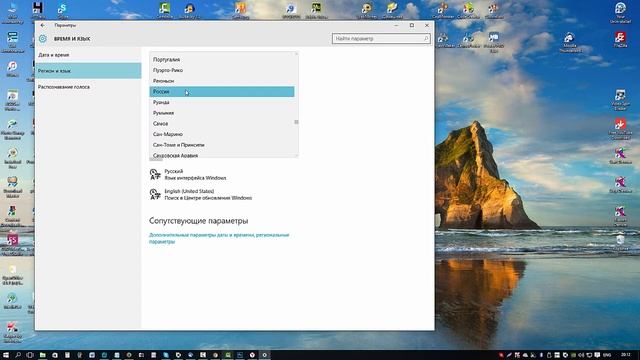Click the Settings gear taskbar button
Screen dimensions: 640x360
coord(264,355)
